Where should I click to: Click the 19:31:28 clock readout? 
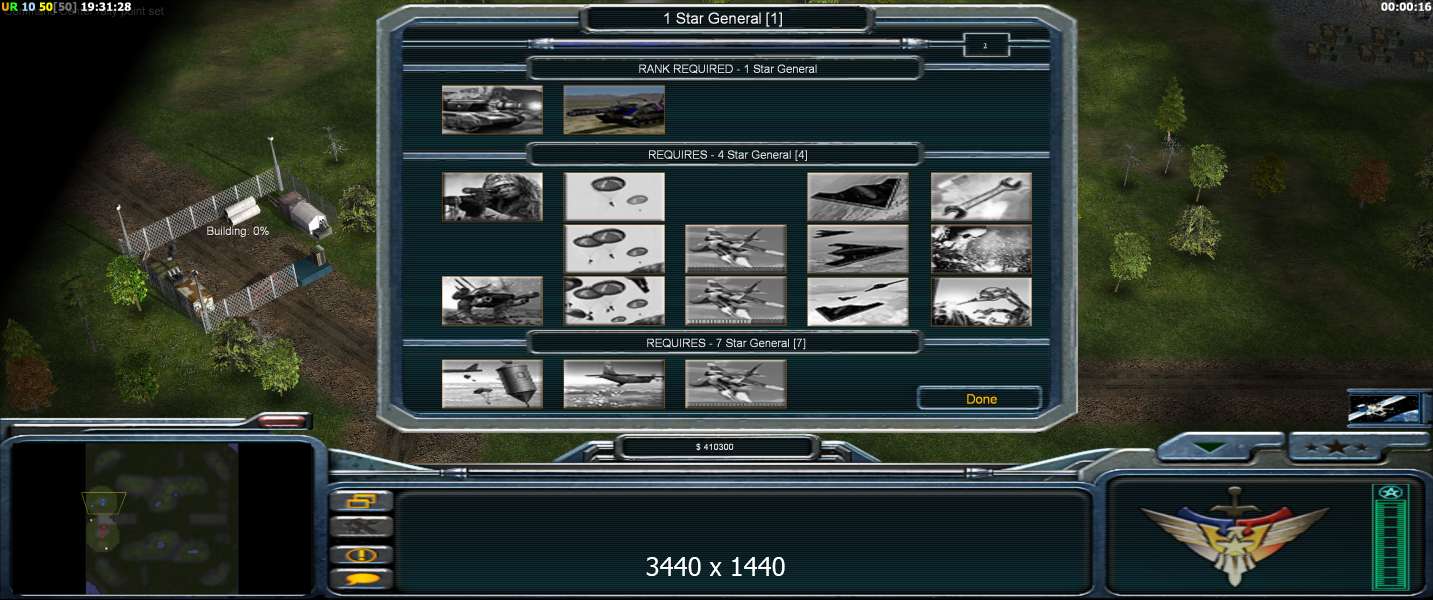[105, 6]
